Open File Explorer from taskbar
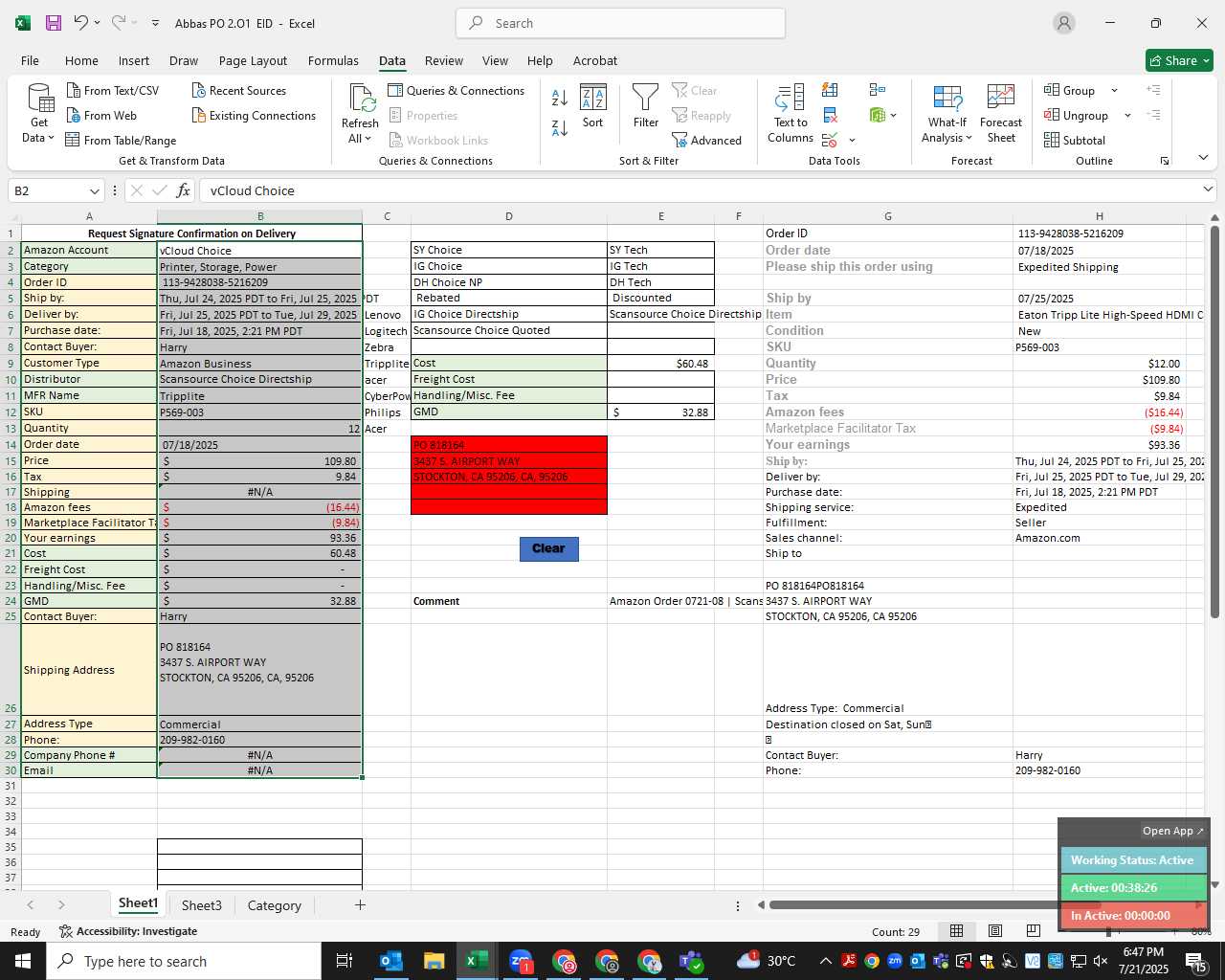 coord(434,961)
